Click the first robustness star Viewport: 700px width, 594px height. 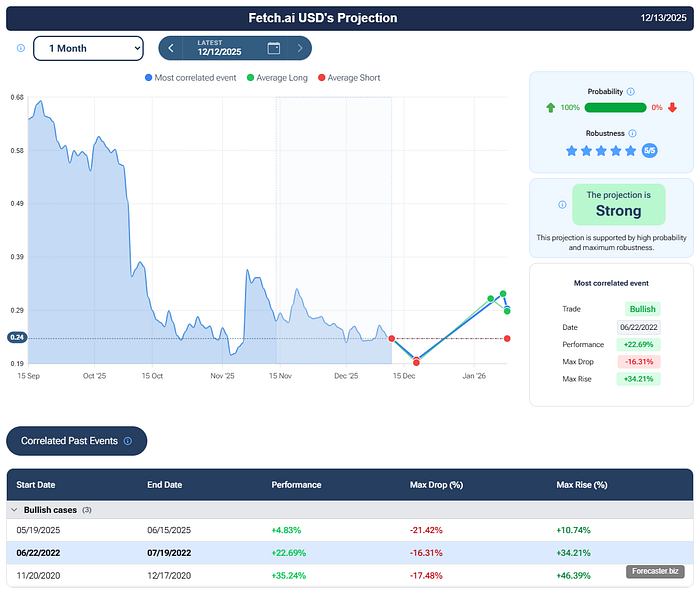pyautogui.click(x=571, y=151)
